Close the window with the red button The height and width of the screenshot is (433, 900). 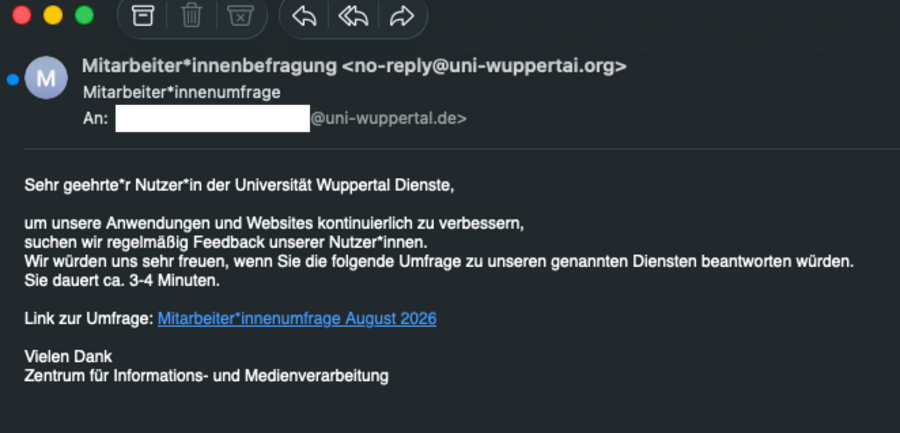point(22,15)
